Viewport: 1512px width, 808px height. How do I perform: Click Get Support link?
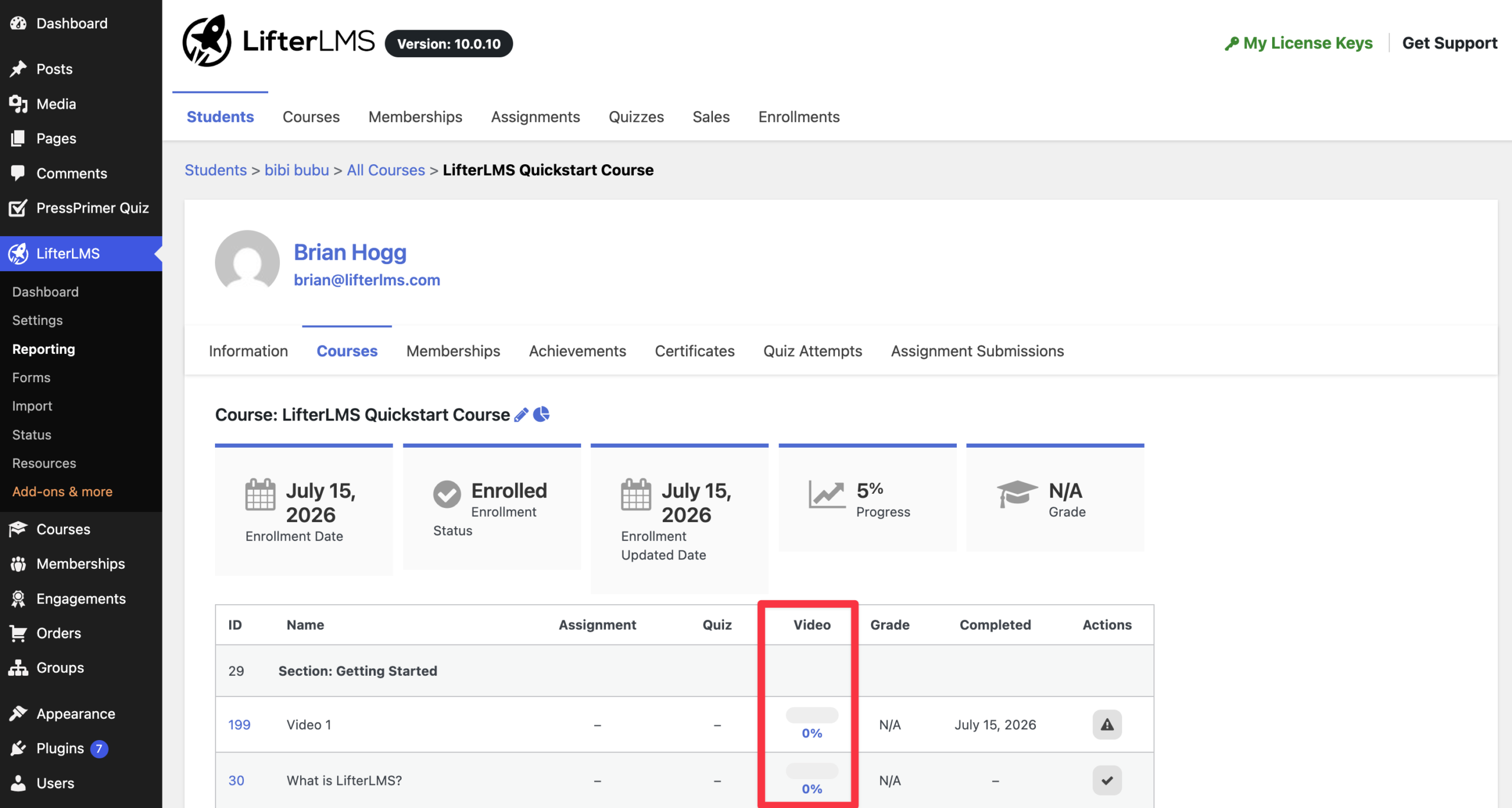[x=1449, y=43]
